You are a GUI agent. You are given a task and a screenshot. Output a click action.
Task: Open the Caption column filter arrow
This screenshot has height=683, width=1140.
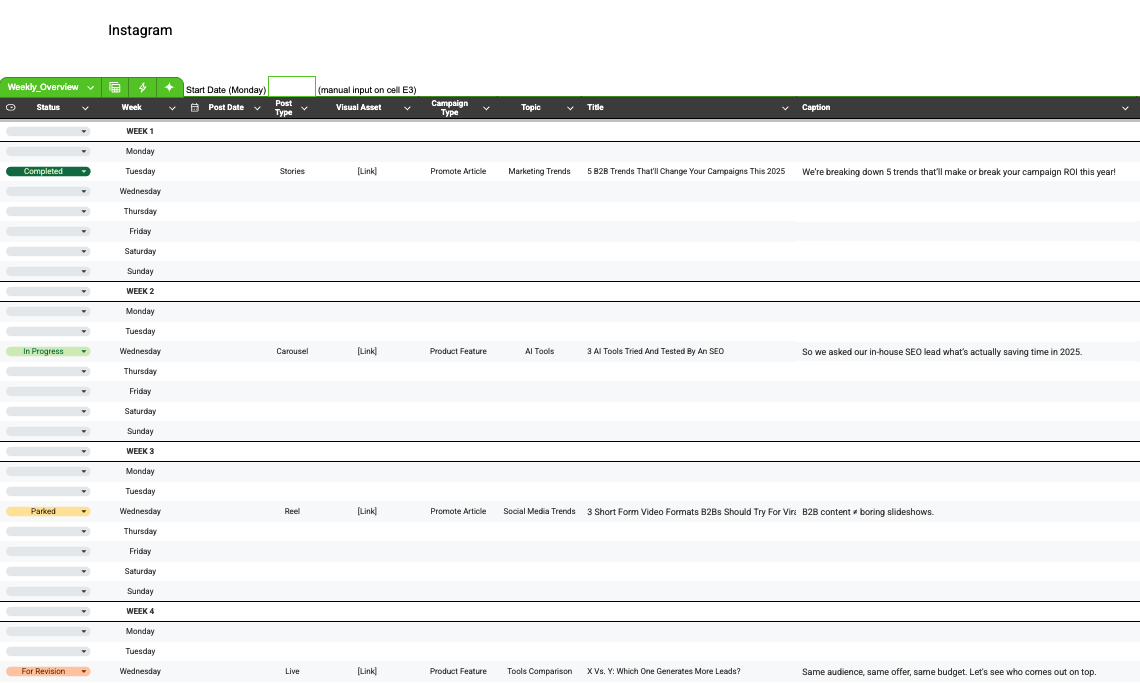pos(1125,108)
